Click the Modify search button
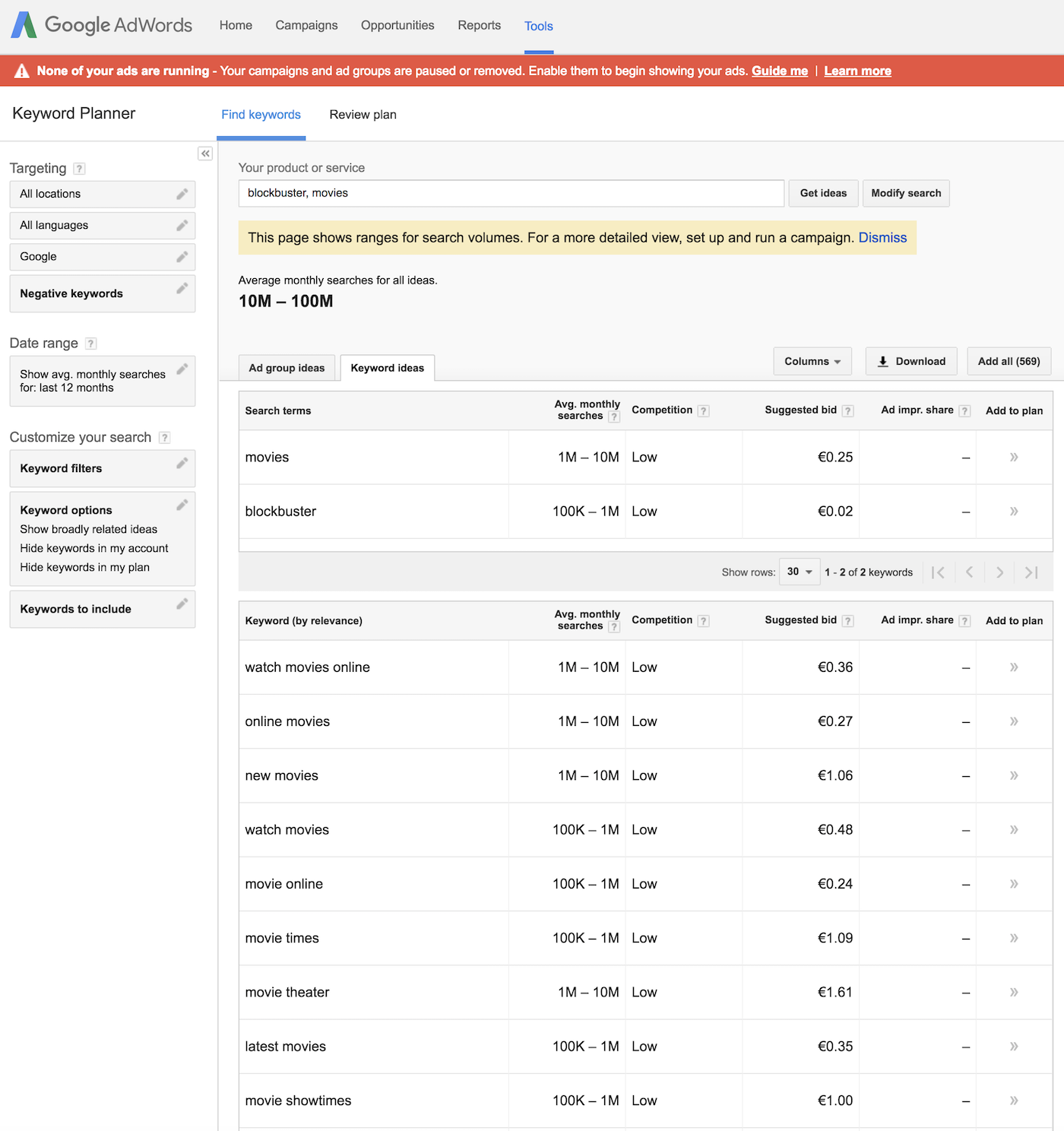 pos(906,193)
